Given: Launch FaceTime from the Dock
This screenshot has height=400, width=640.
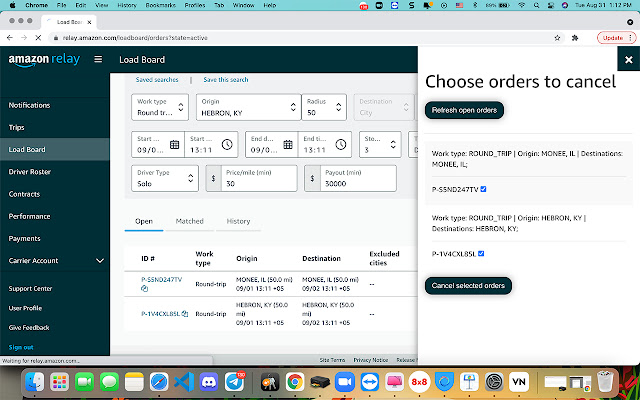Looking at the screenshot, I should click(84, 382).
